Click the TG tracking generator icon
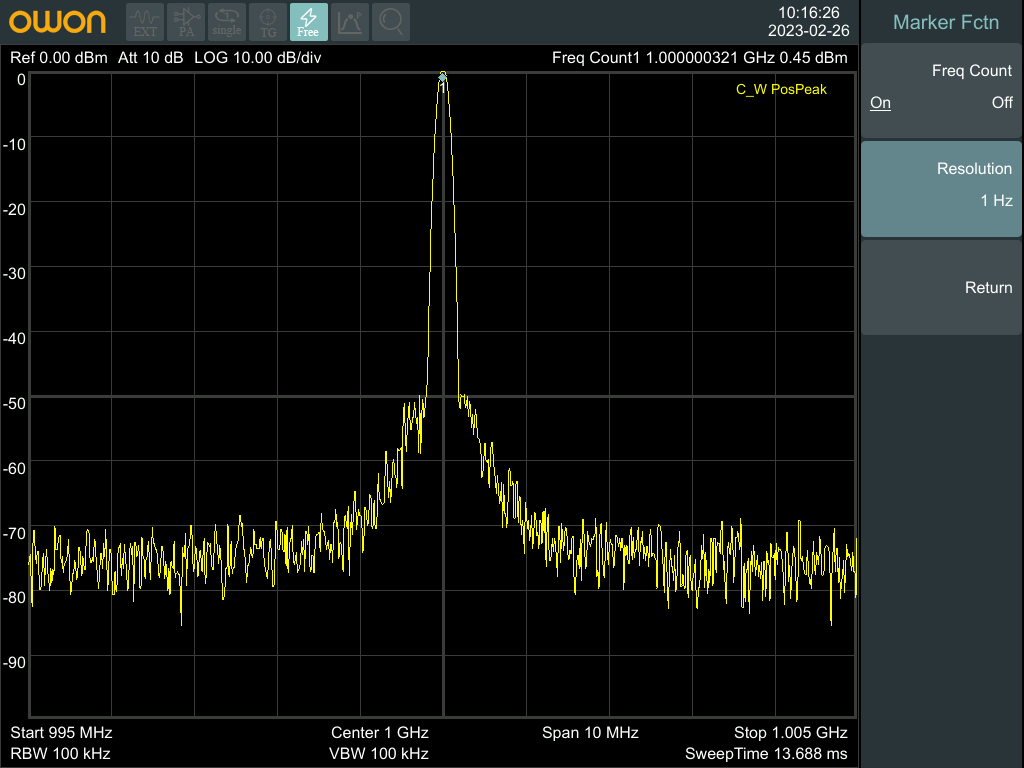 click(x=268, y=22)
